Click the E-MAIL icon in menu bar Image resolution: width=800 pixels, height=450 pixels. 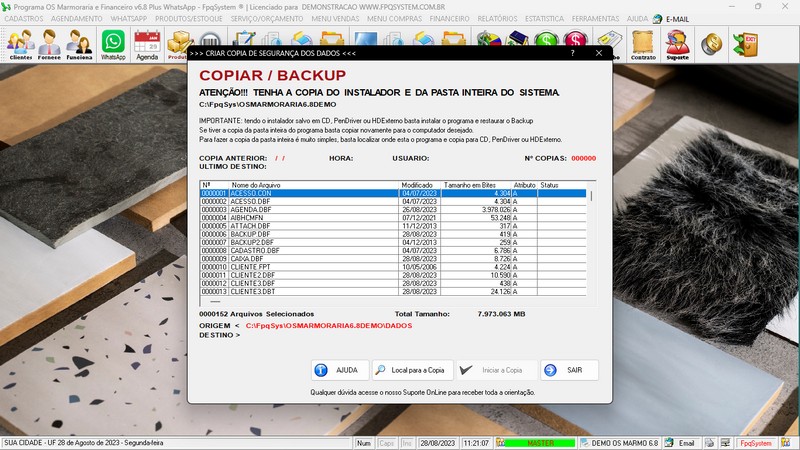coord(676,19)
